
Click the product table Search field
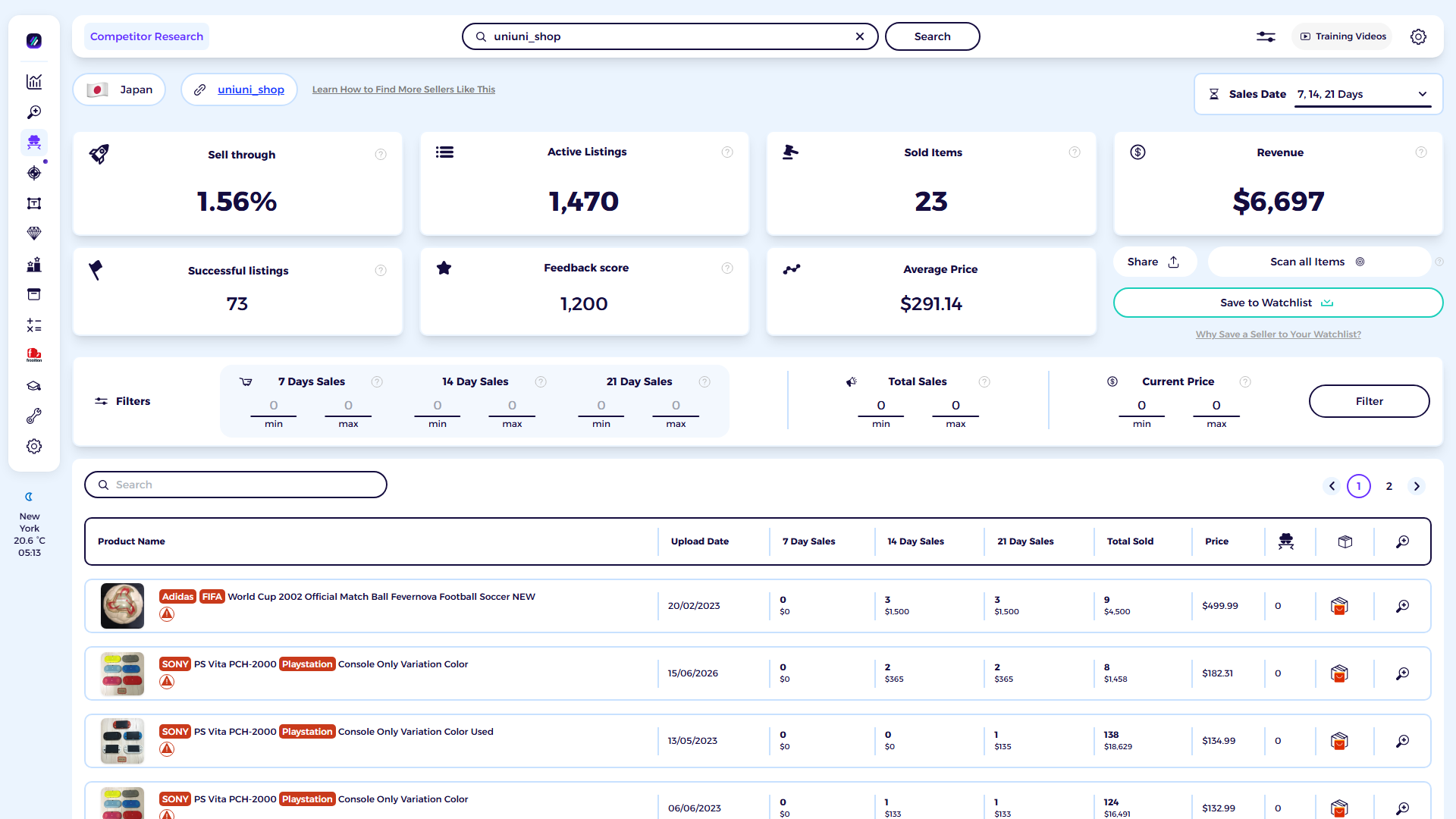coord(236,485)
